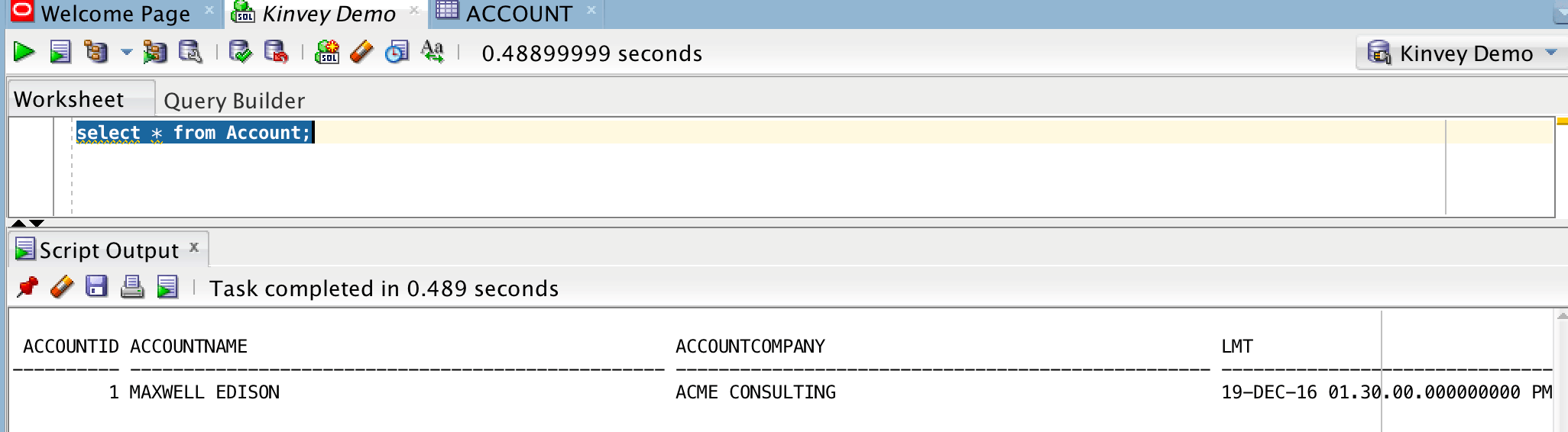The width and height of the screenshot is (1568, 432).
Task: Open the Welcome Page tab
Action: [115, 14]
